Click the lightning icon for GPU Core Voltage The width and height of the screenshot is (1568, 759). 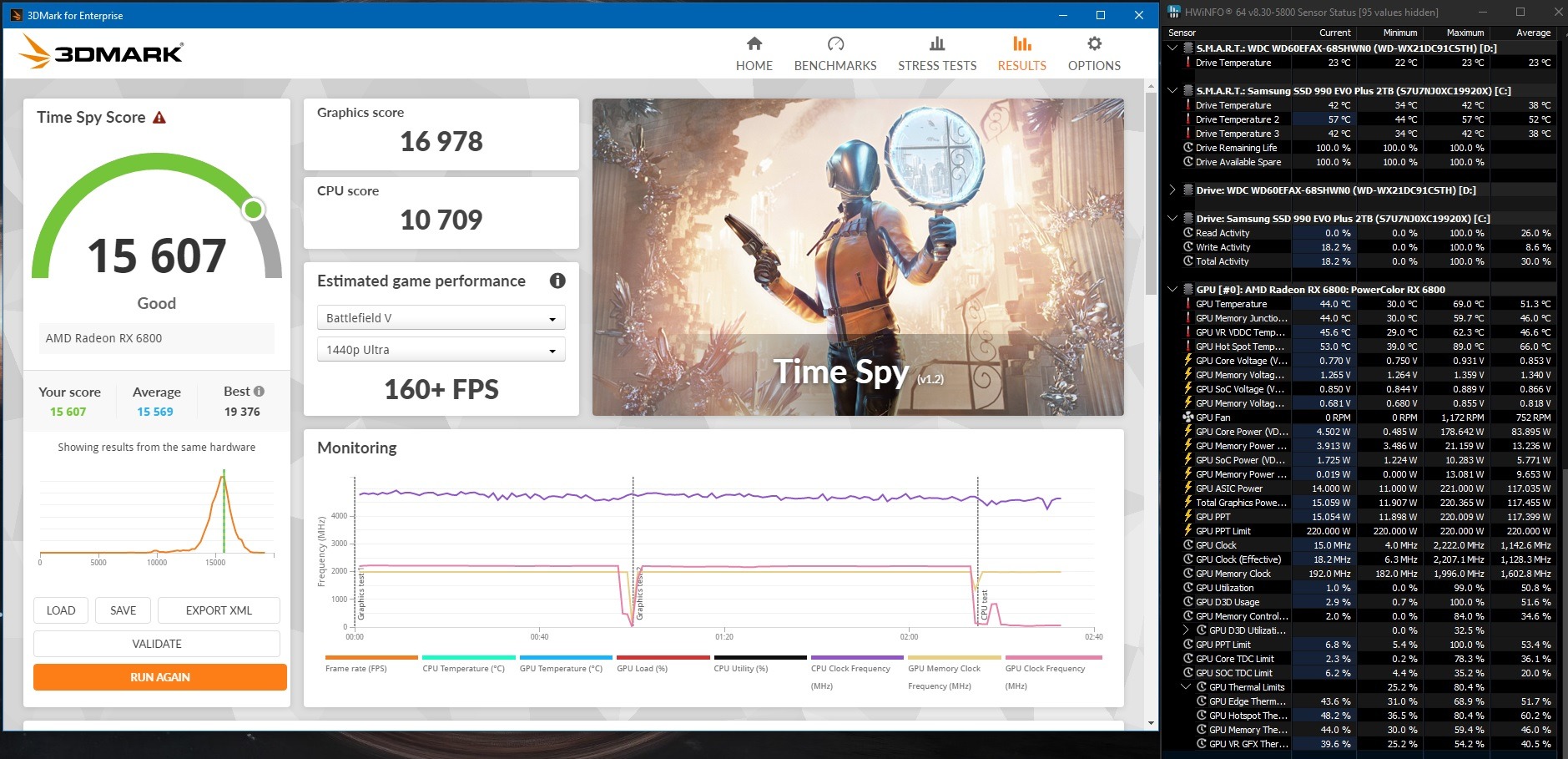click(1188, 361)
